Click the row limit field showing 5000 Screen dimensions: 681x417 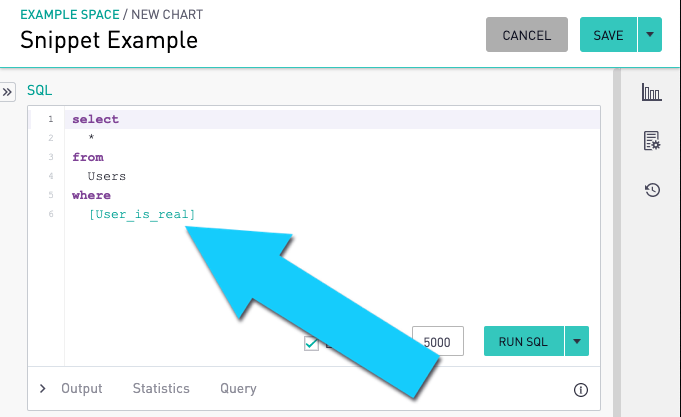pos(437,342)
